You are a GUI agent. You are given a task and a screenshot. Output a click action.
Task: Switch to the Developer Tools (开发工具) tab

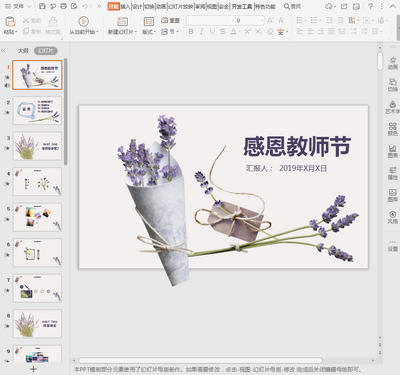point(242,6)
